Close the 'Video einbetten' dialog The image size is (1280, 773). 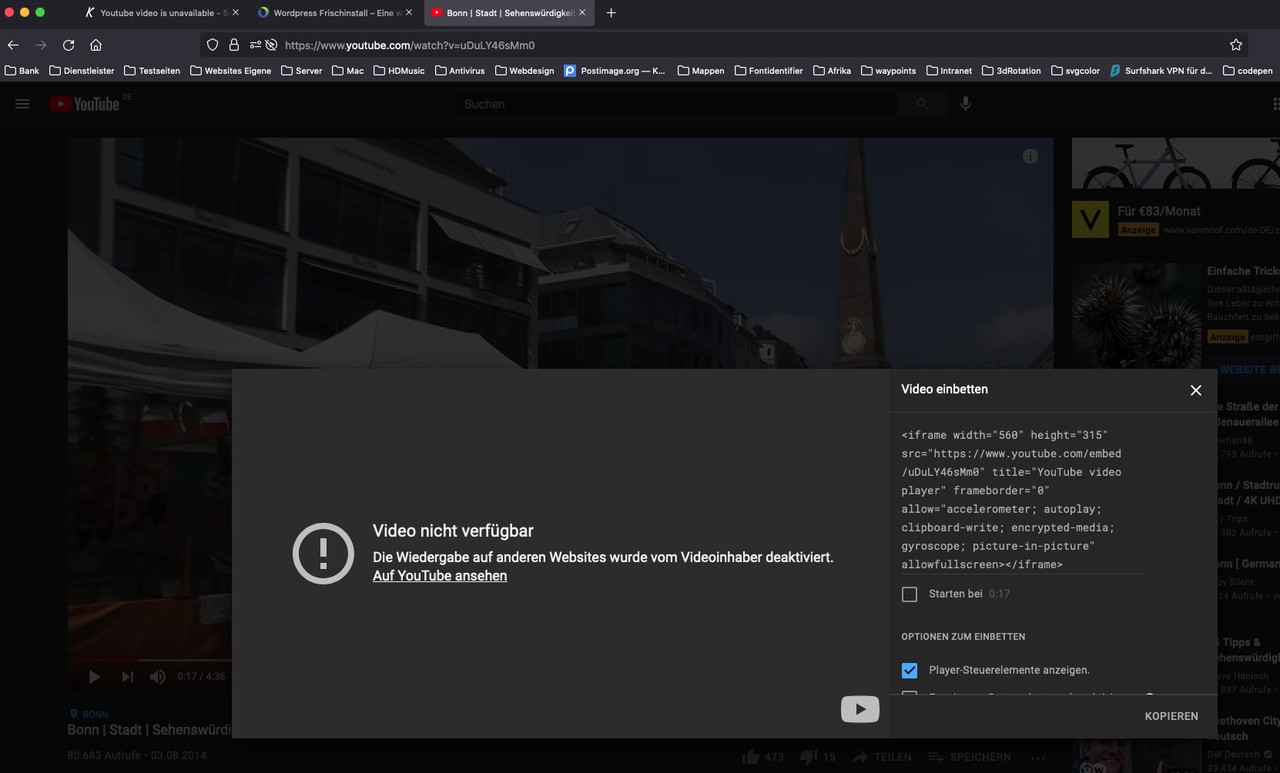point(1196,390)
